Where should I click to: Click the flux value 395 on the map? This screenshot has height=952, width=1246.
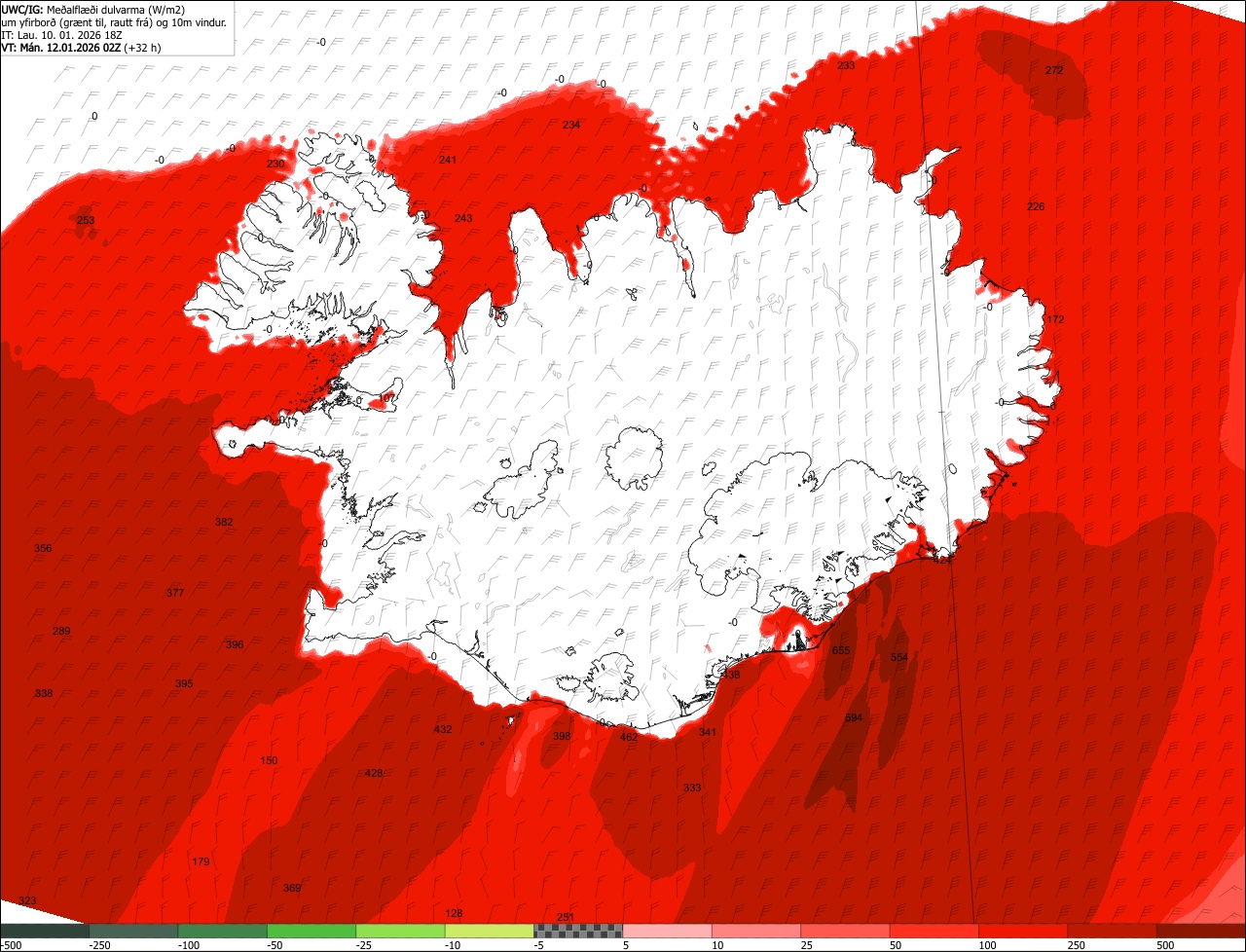pos(184,683)
